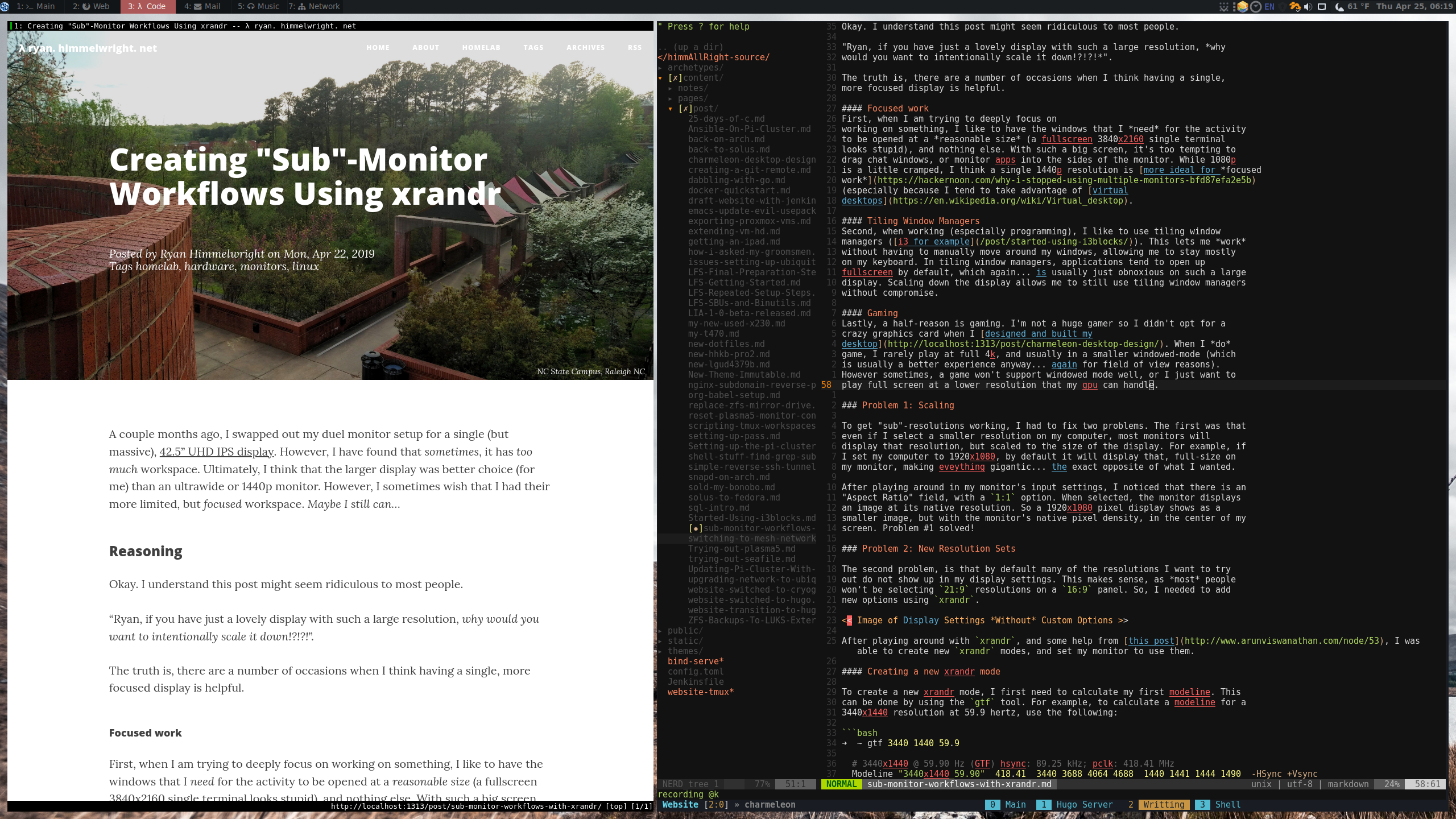Toggle the [x] marker on post folder
1456x819 pixels.
tap(685, 109)
